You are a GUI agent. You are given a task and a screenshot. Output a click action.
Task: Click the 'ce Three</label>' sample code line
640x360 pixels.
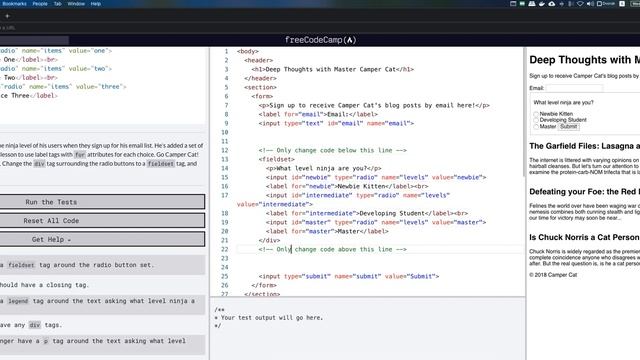tap(29, 96)
